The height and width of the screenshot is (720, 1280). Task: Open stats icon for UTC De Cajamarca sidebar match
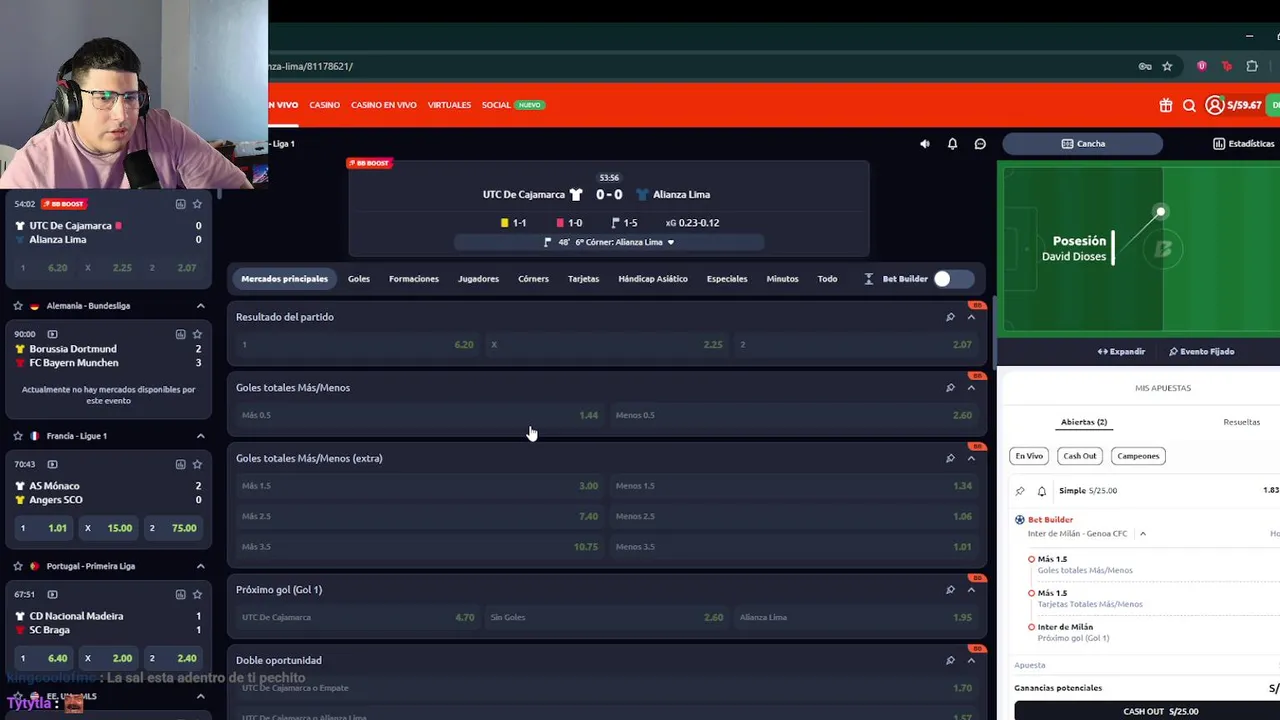pos(180,204)
